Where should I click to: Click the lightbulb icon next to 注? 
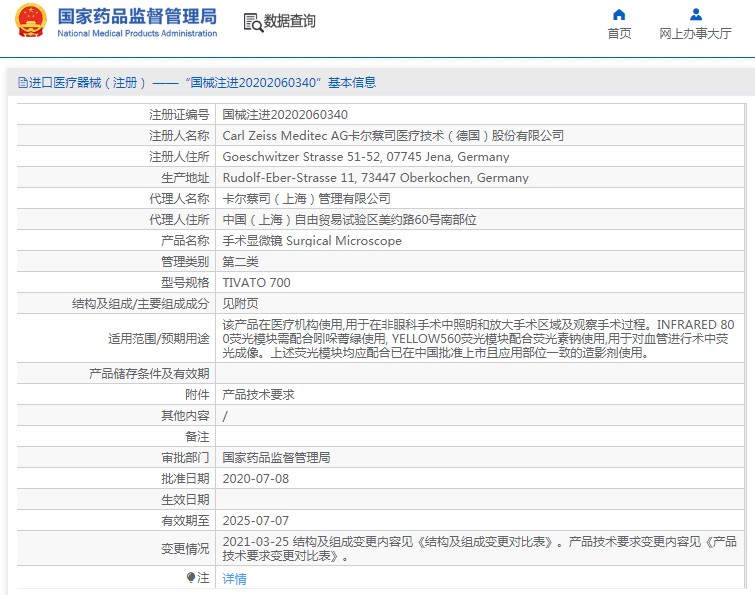[x=191, y=577]
